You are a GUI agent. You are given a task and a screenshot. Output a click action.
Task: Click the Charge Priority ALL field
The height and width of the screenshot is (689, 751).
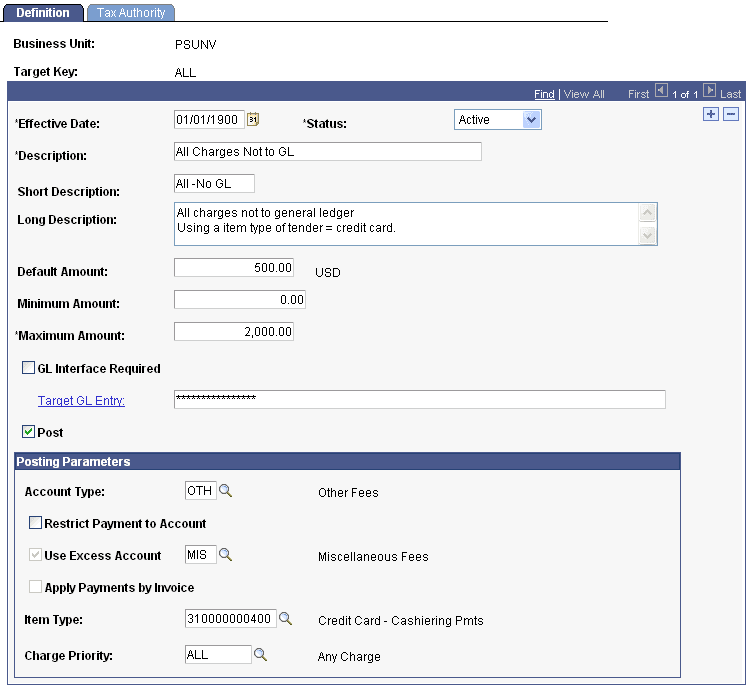pyautogui.click(x=218, y=655)
